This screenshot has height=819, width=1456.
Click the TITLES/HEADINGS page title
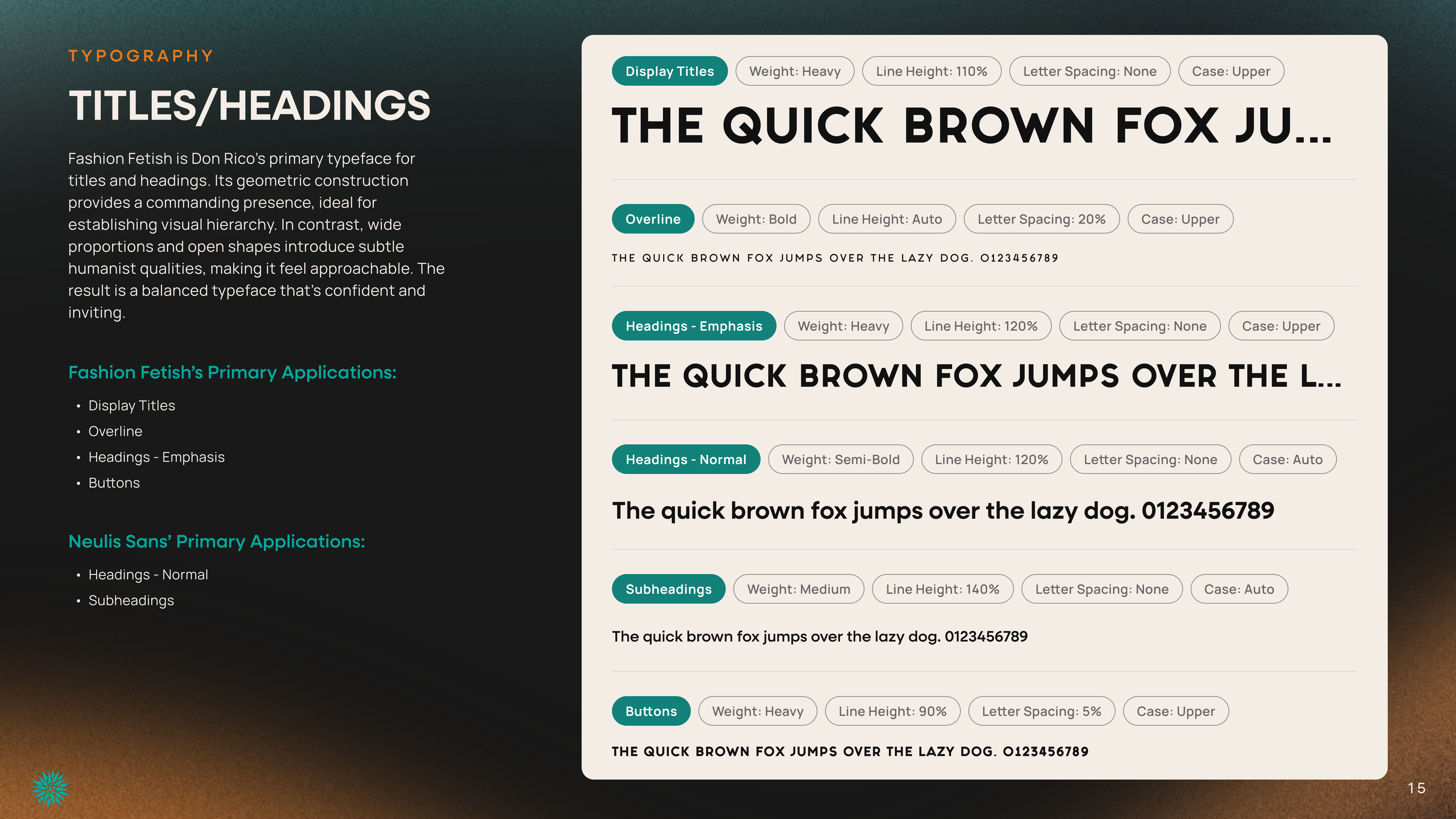click(x=249, y=106)
